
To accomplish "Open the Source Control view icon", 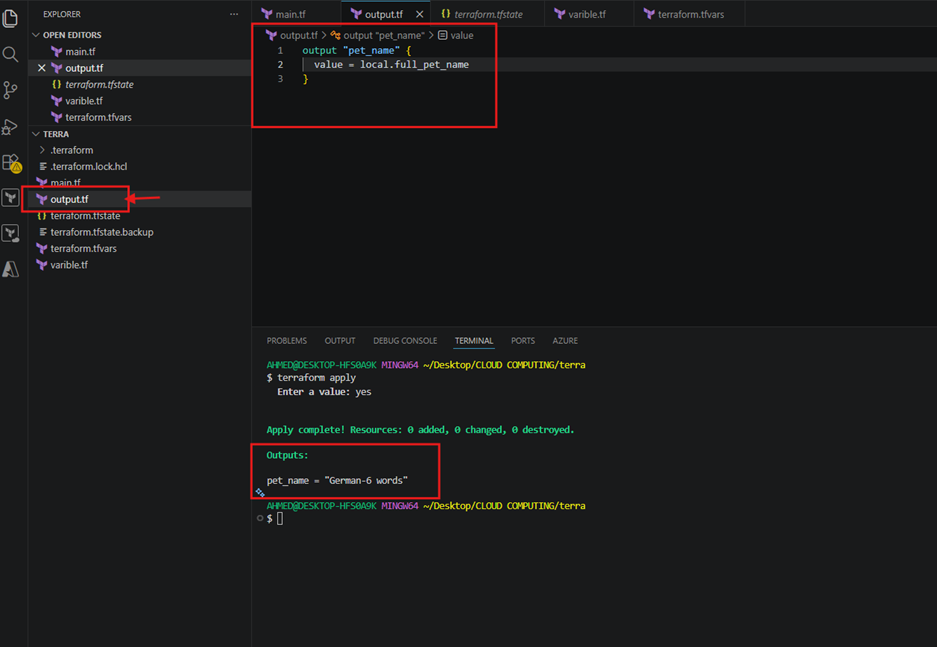I will click(10, 90).
